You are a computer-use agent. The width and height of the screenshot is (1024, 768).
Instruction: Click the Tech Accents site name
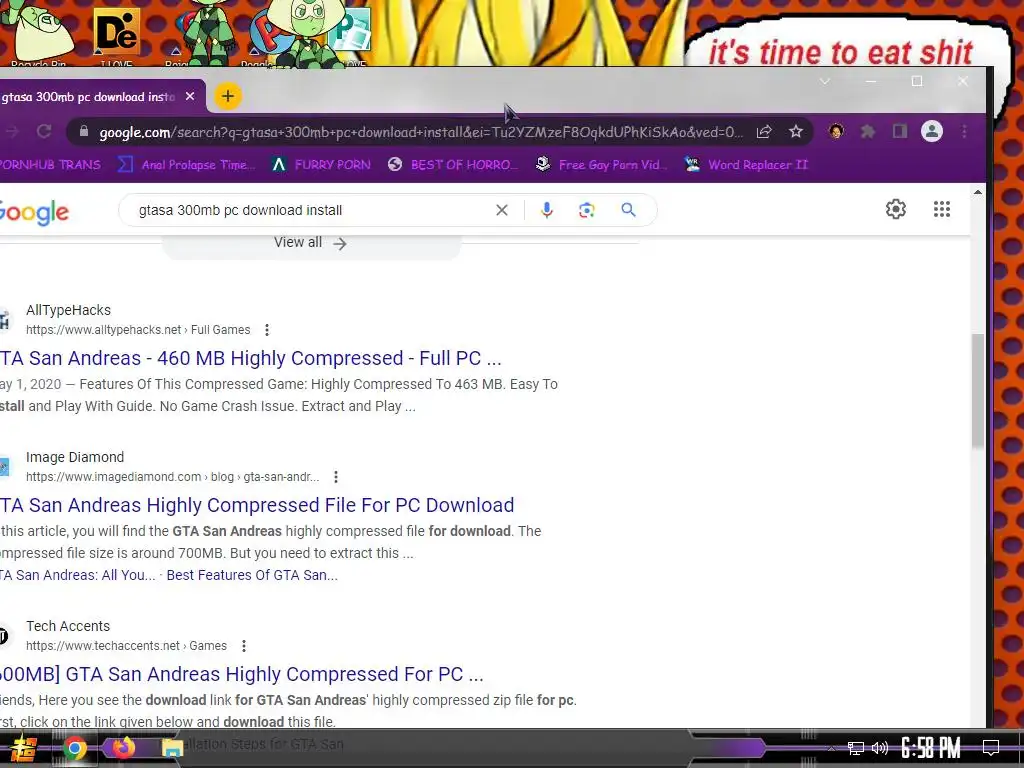click(68, 626)
